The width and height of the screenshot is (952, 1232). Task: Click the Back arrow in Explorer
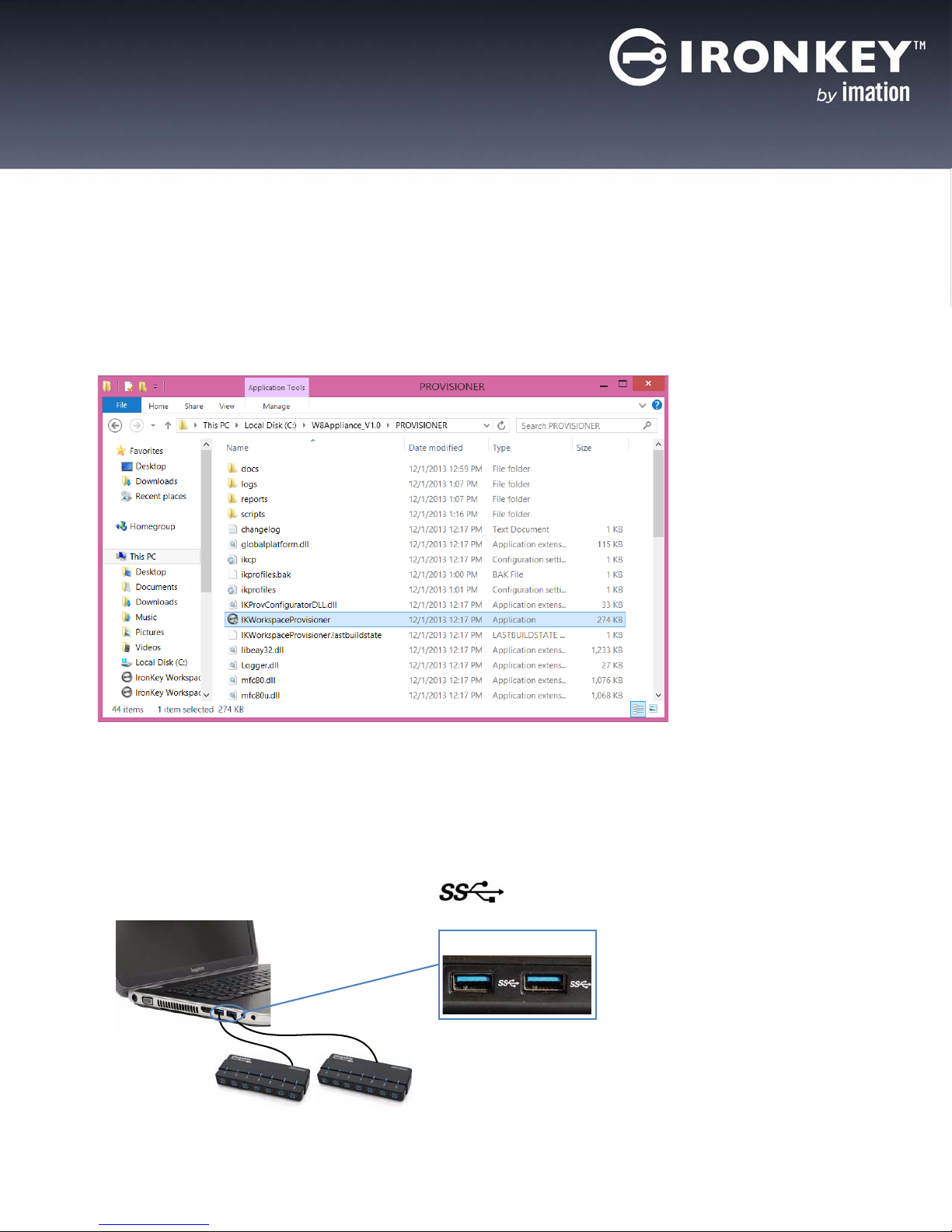[115, 425]
